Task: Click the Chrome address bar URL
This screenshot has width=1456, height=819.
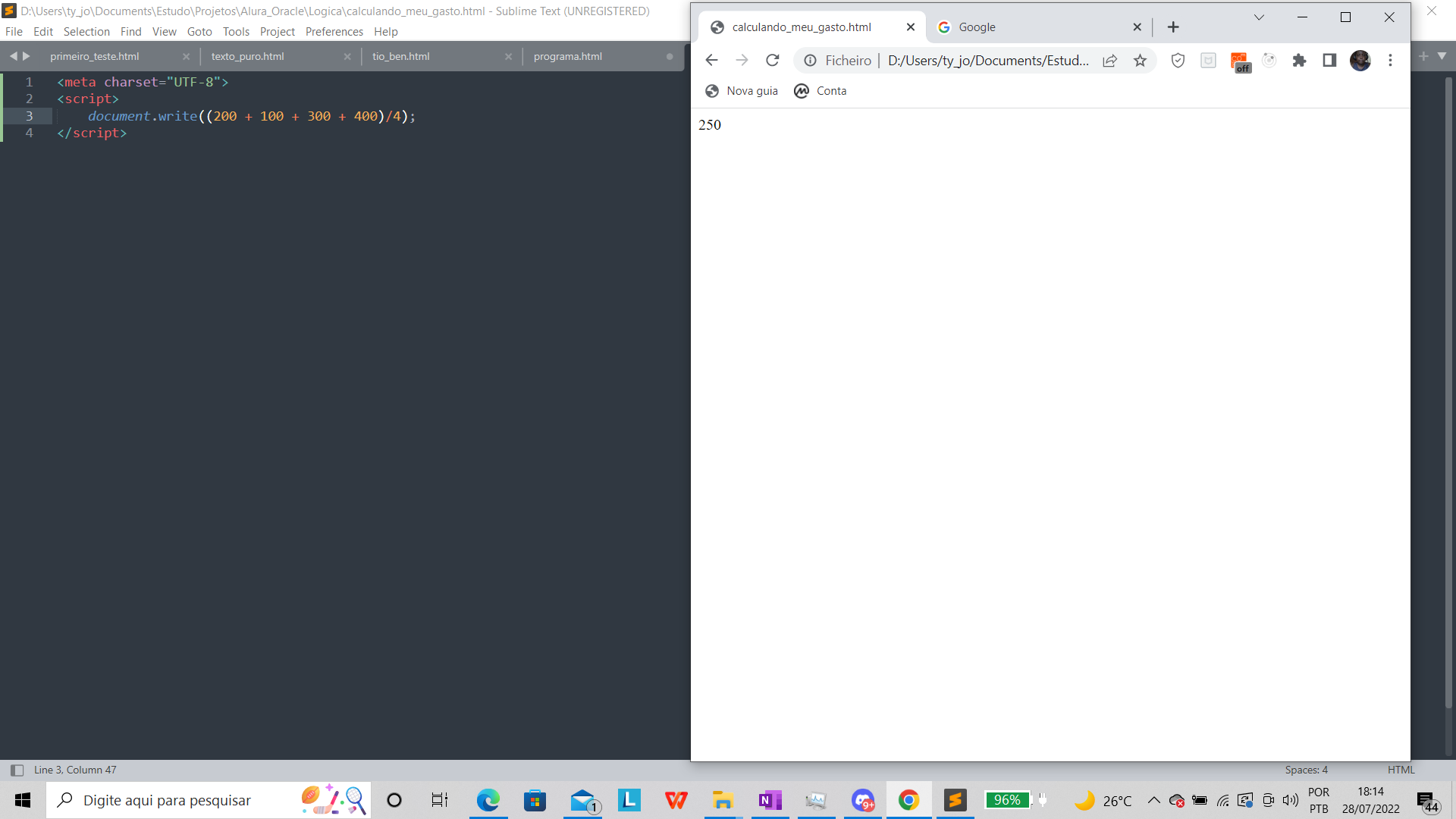Action: pyautogui.click(x=988, y=61)
